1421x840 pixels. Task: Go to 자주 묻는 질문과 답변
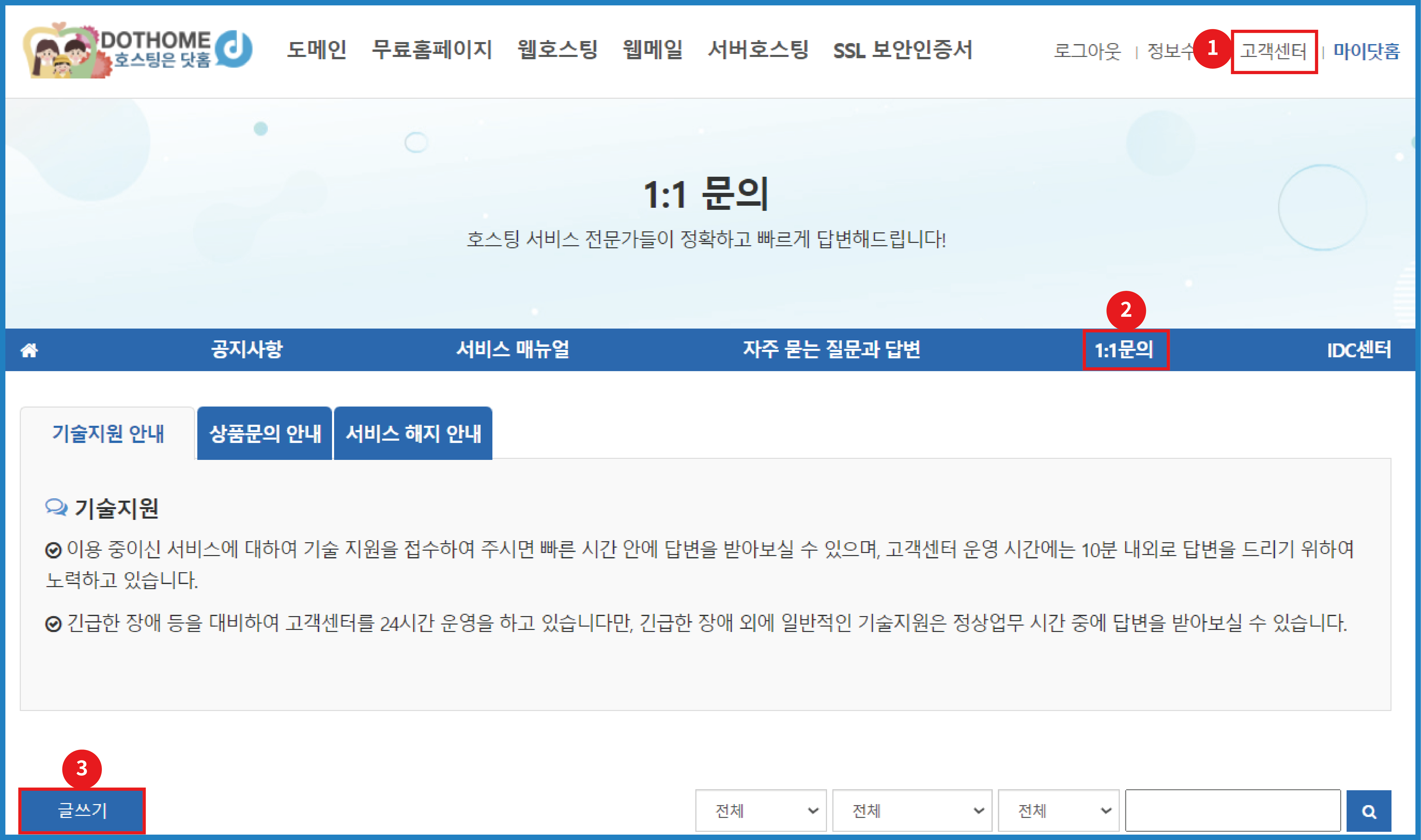(x=831, y=349)
